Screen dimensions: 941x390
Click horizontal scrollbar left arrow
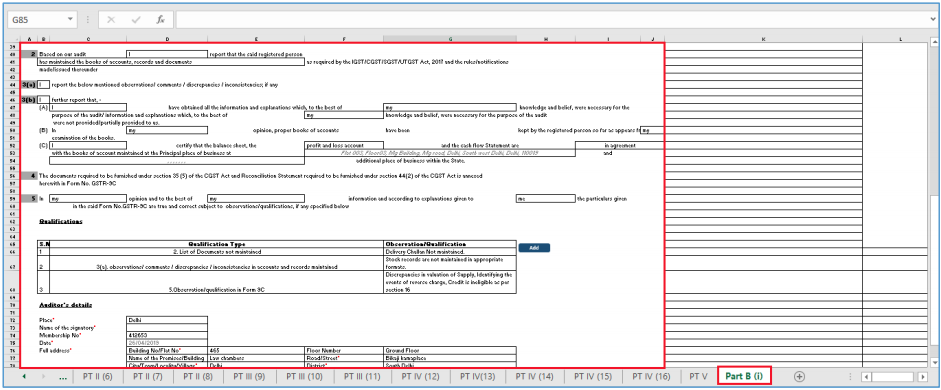(x=866, y=376)
